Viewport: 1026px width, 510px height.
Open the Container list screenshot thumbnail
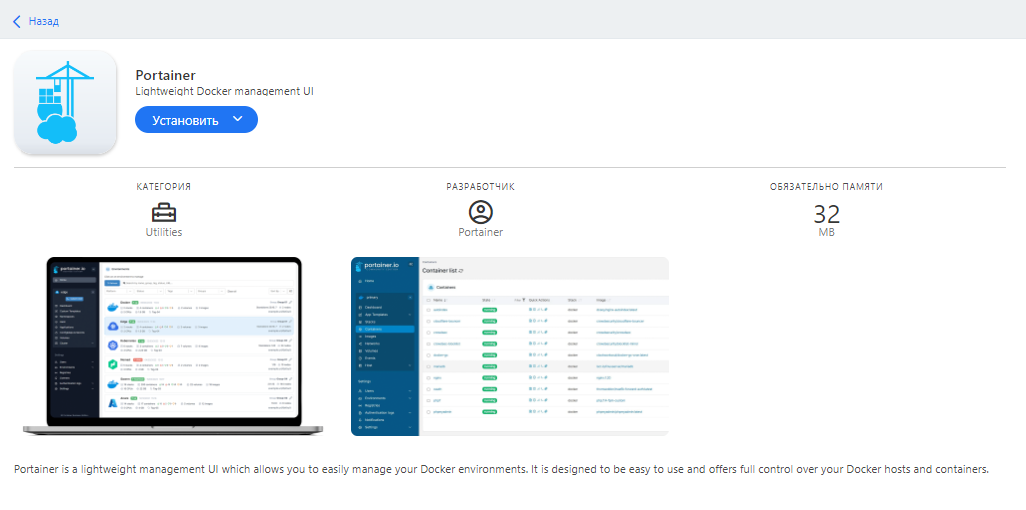click(510, 346)
